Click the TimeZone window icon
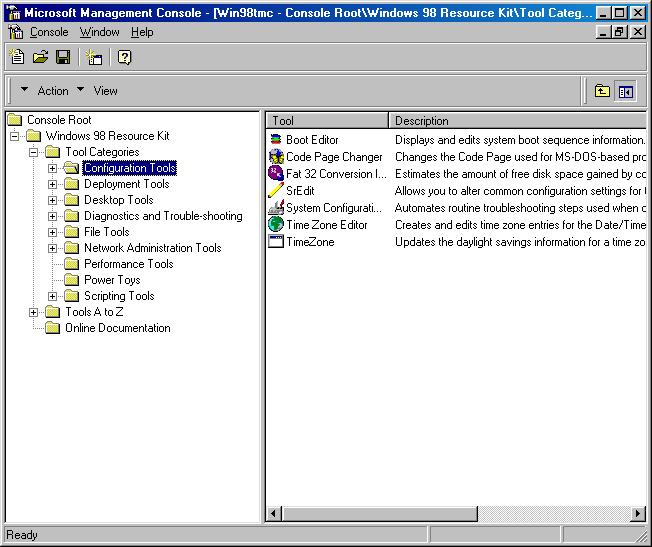The image size is (652, 547). pyautogui.click(x=276, y=242)
